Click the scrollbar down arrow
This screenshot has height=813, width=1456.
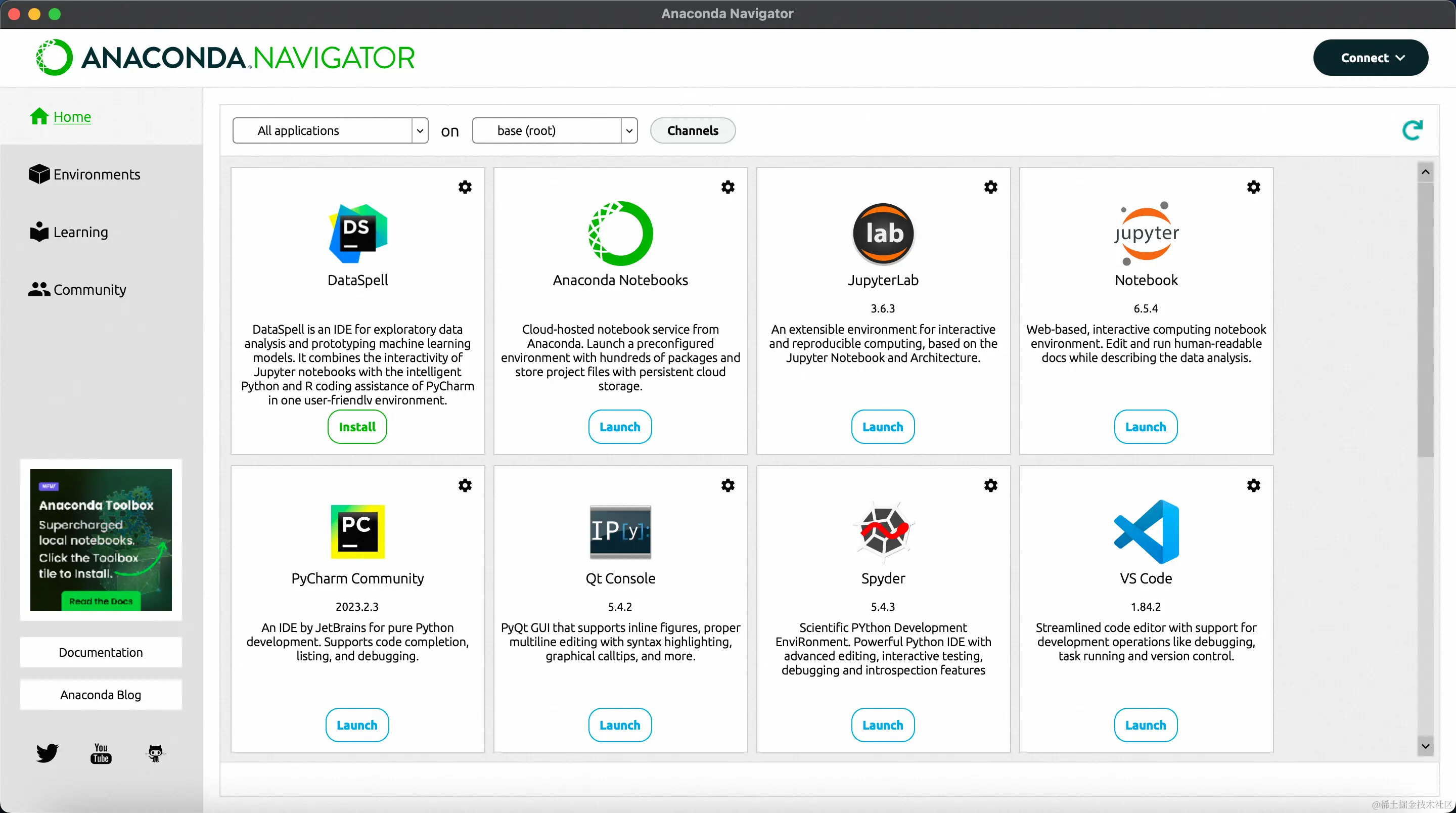(1425, 746)
